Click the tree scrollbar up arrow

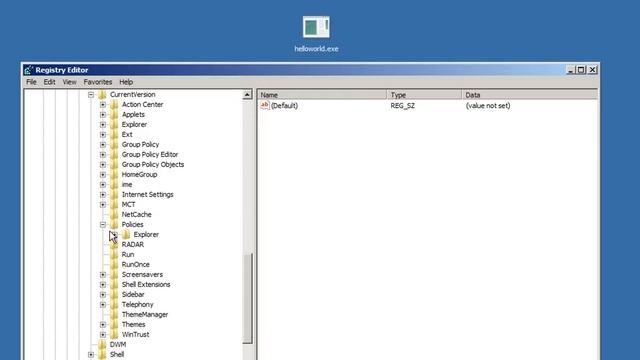point(247,95)
